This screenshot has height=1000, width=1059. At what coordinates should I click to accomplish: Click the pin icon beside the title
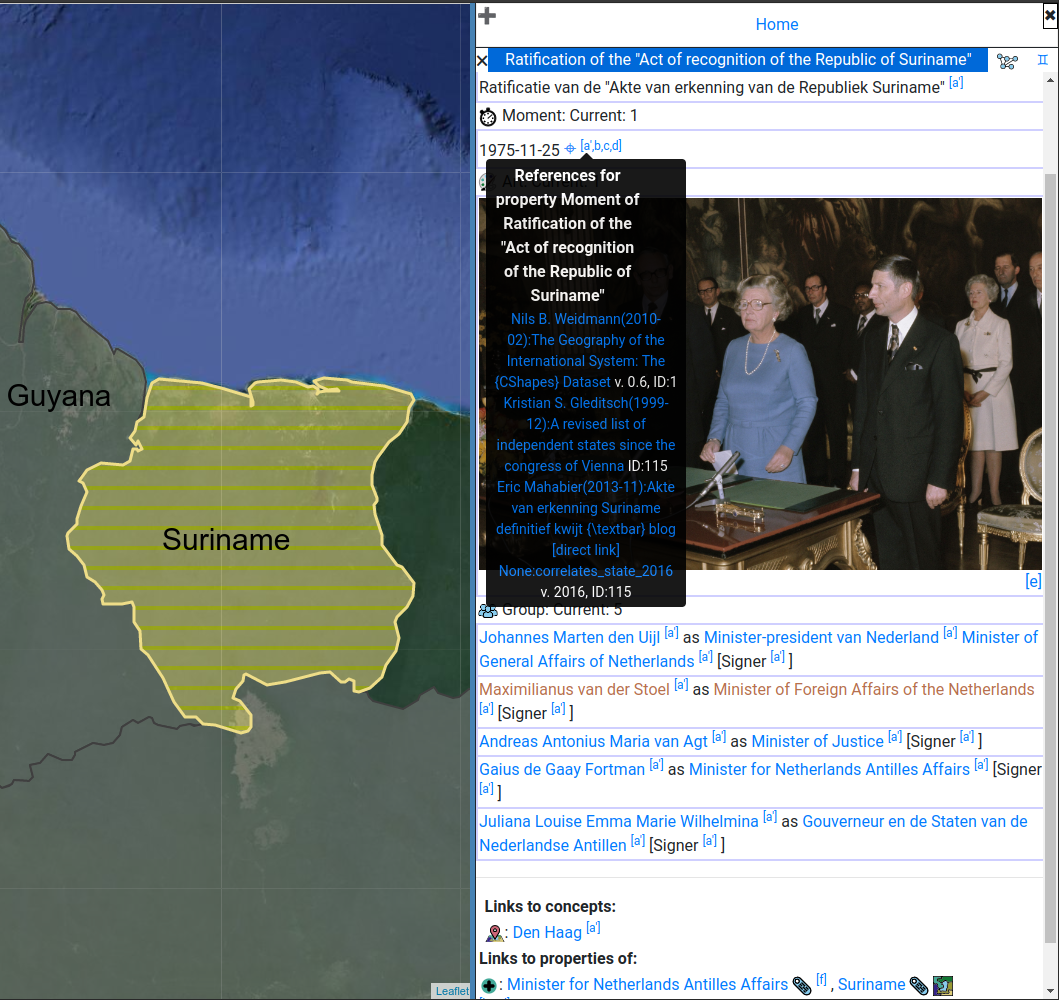click(1042, 60)
